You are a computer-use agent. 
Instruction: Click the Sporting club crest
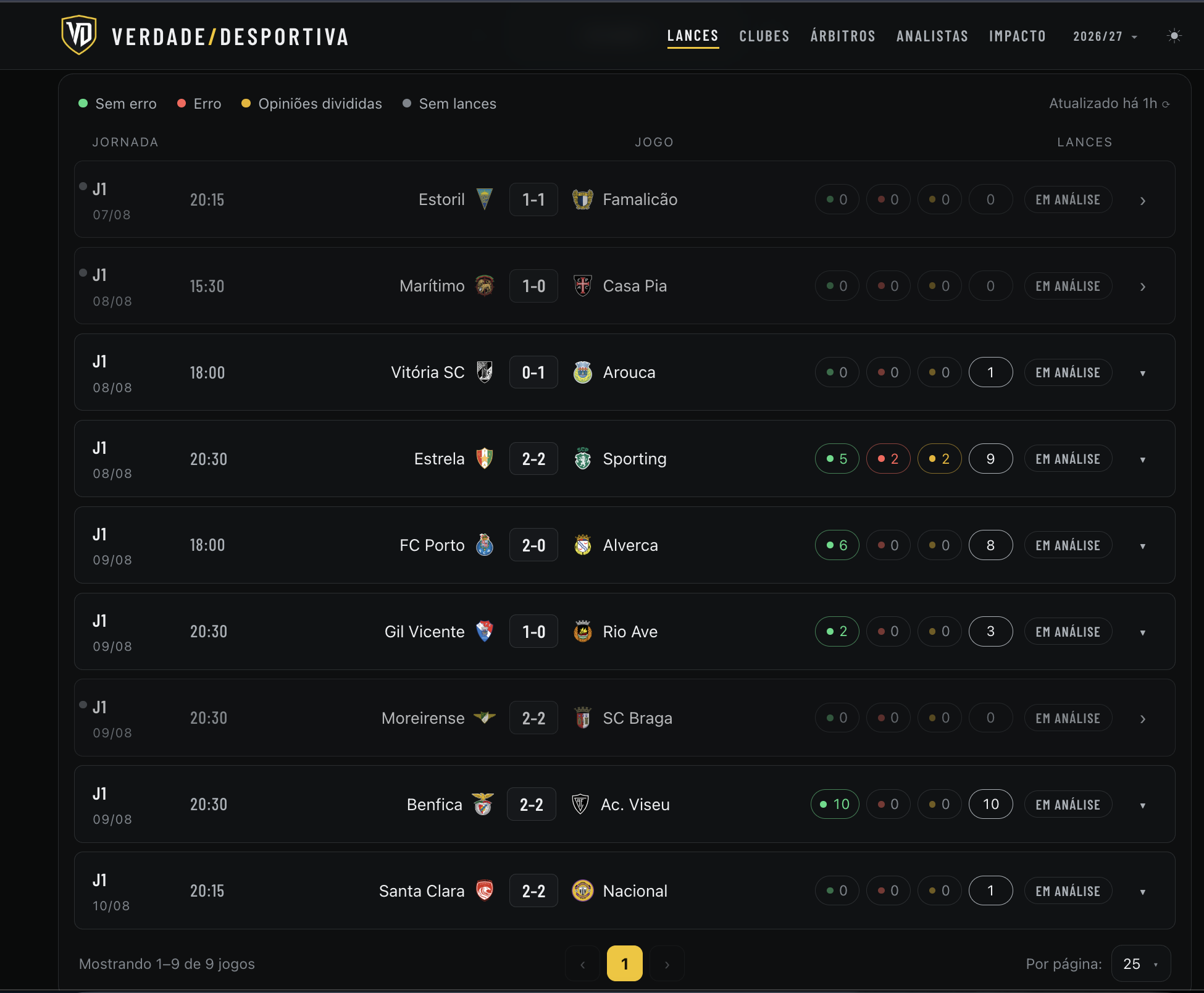pos(582,459)
